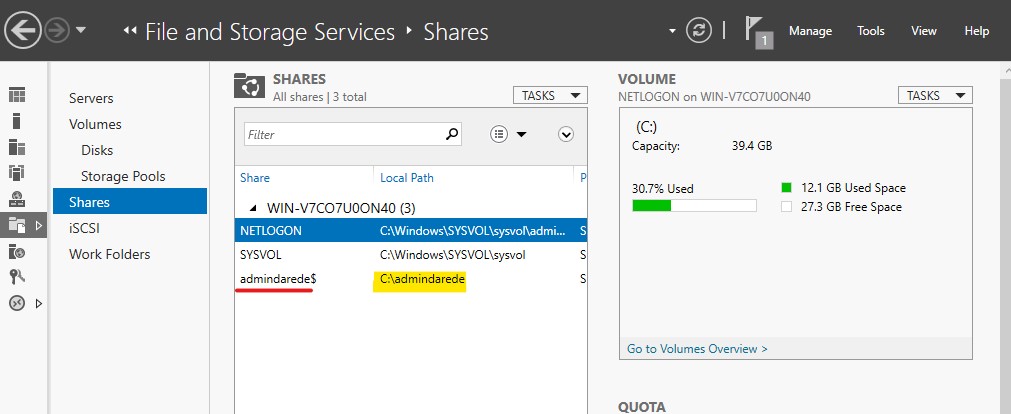Open Work Folders page

pos(110,254)
